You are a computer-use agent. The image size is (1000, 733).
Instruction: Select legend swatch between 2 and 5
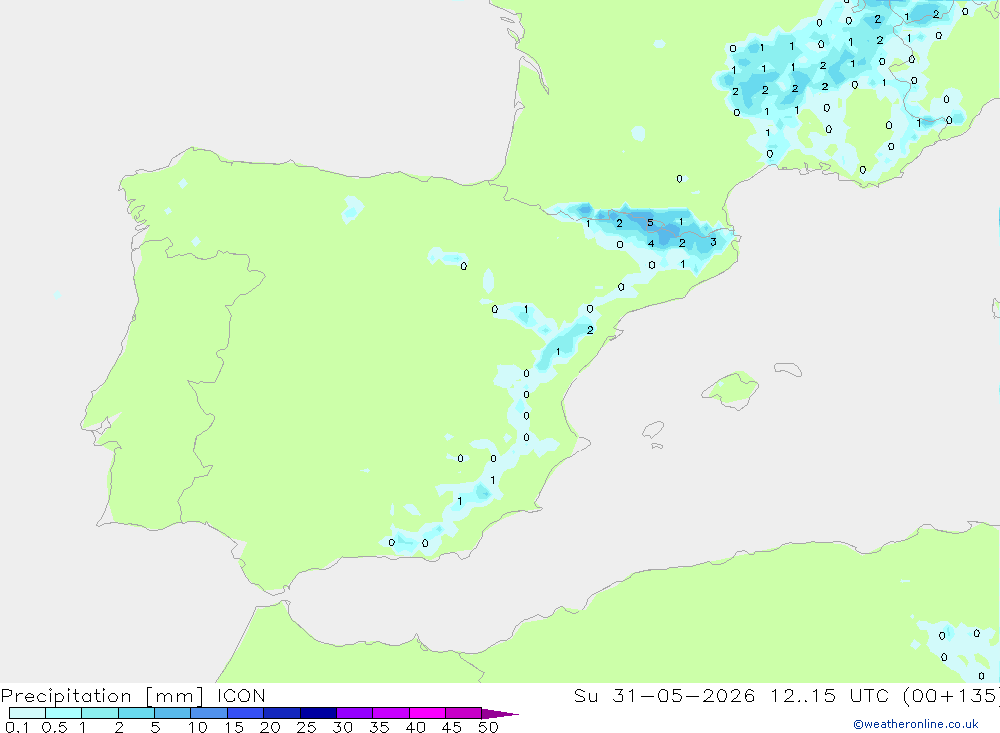[x=136, y=713]
